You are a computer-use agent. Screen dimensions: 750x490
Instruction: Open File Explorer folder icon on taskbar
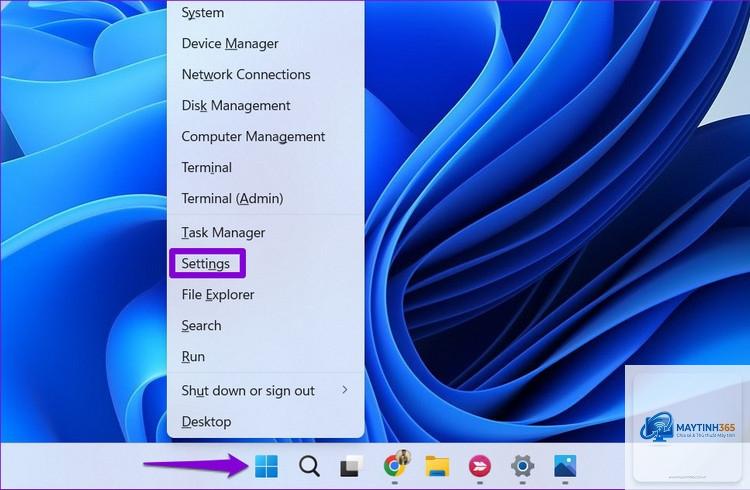[x=437, y=466]
